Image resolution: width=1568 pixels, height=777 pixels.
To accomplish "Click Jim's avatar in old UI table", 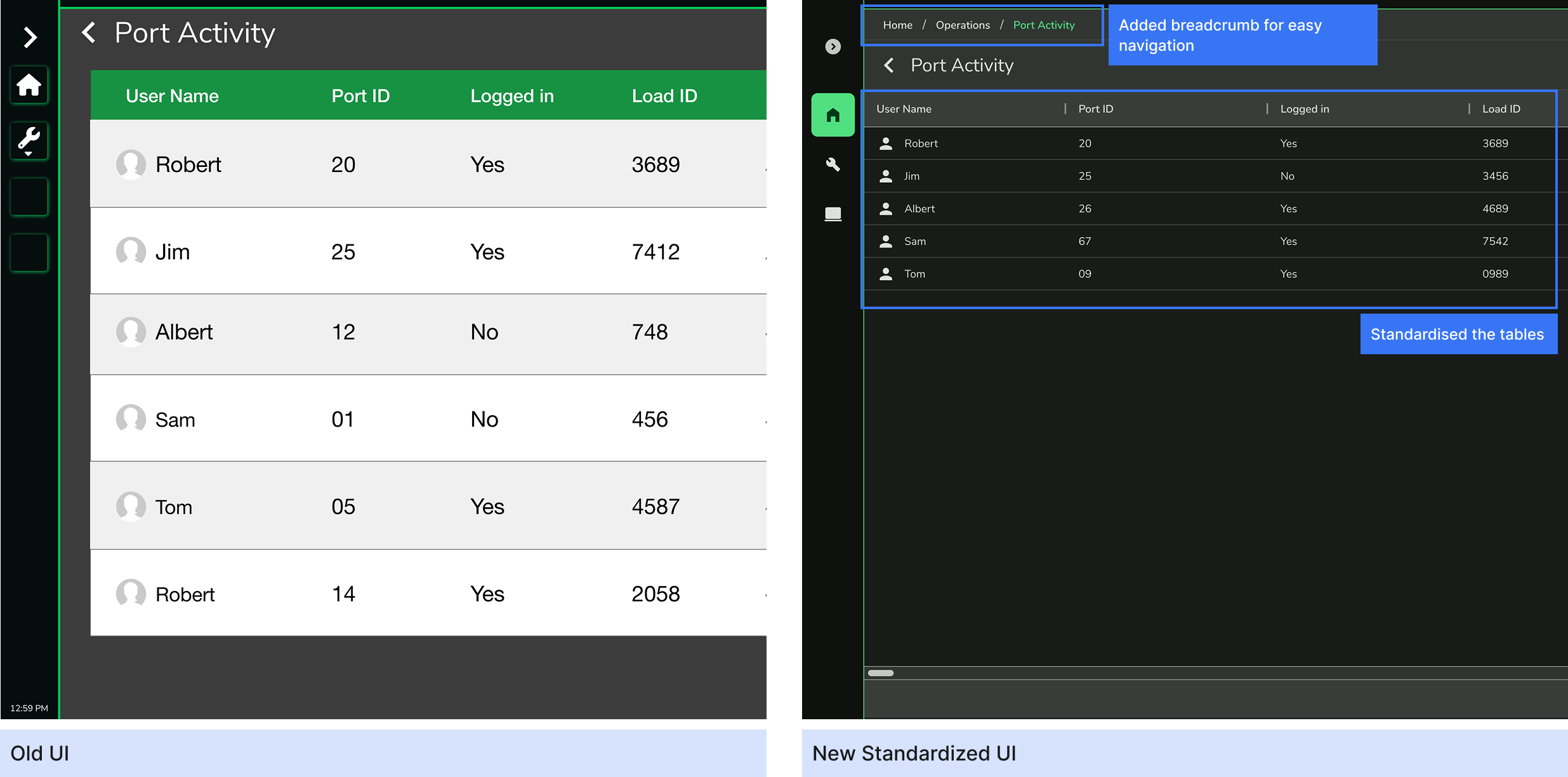I will [131, 251].
